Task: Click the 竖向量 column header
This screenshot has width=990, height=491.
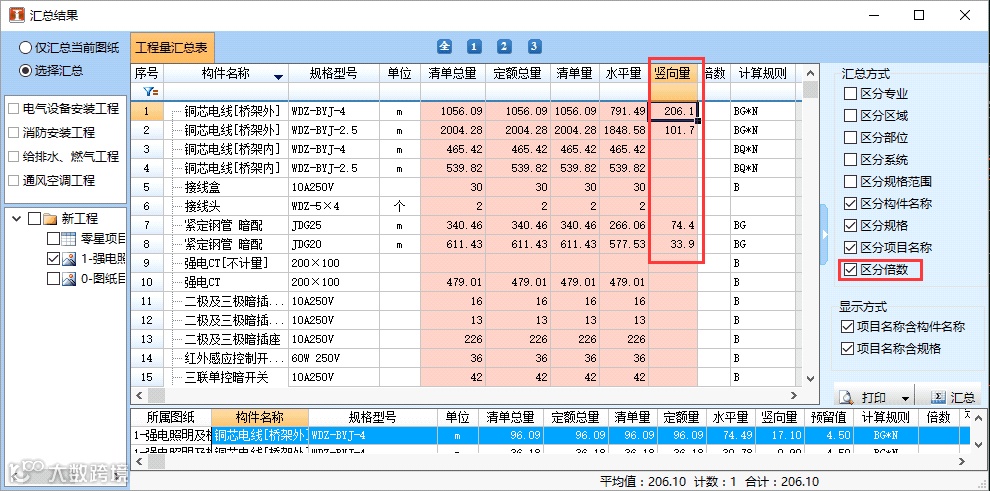Action: tap(674, 74)
